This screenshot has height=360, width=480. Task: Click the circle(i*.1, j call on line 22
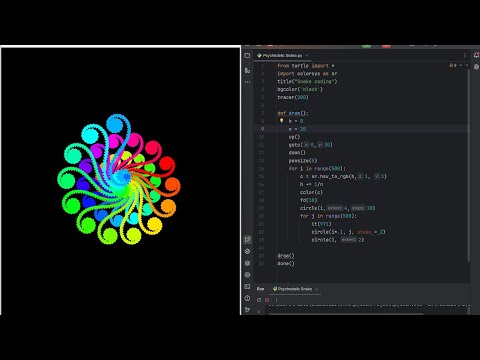[348, 232]
